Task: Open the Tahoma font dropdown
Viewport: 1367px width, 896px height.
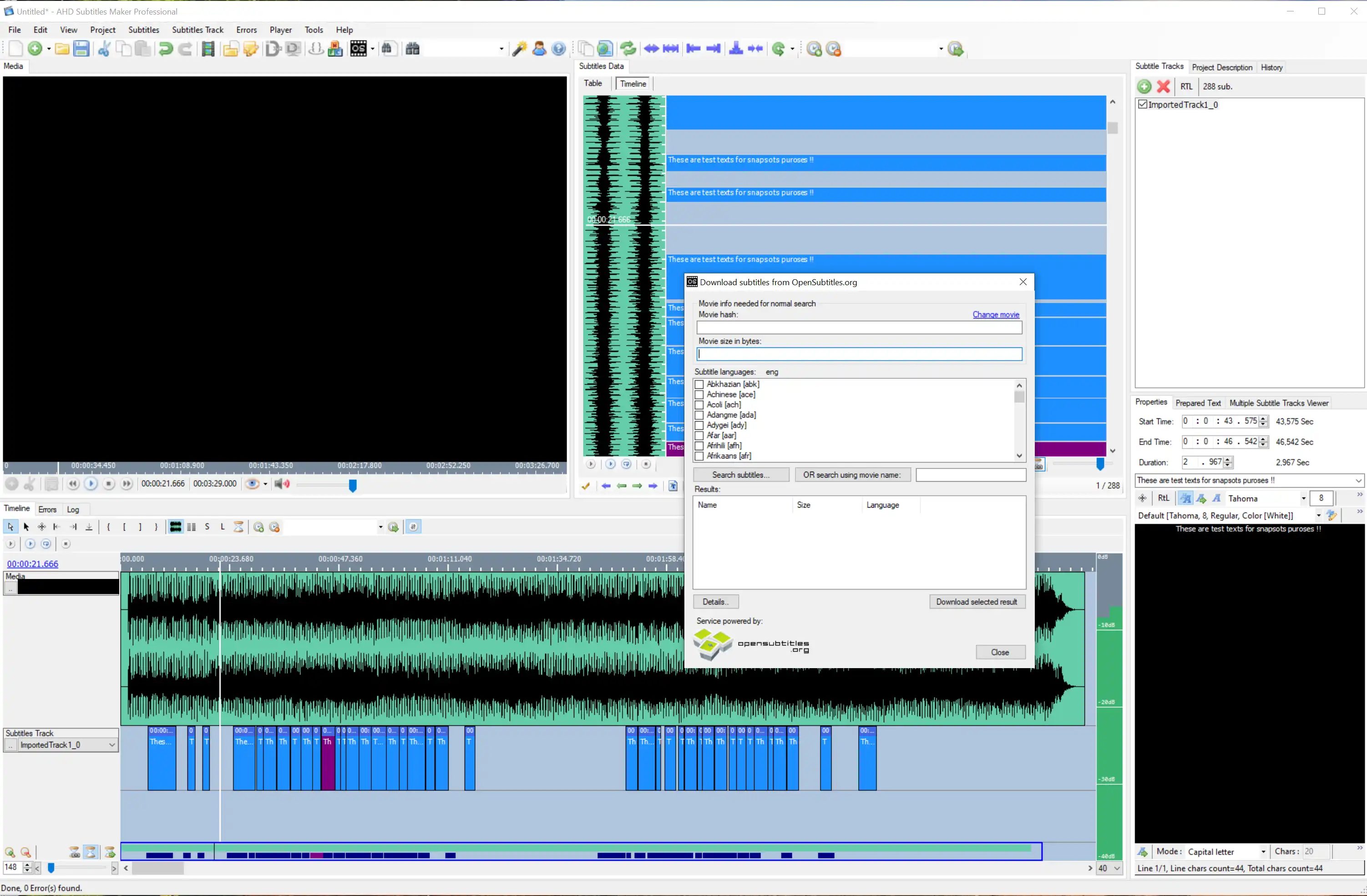Action: pos(1303,499)
